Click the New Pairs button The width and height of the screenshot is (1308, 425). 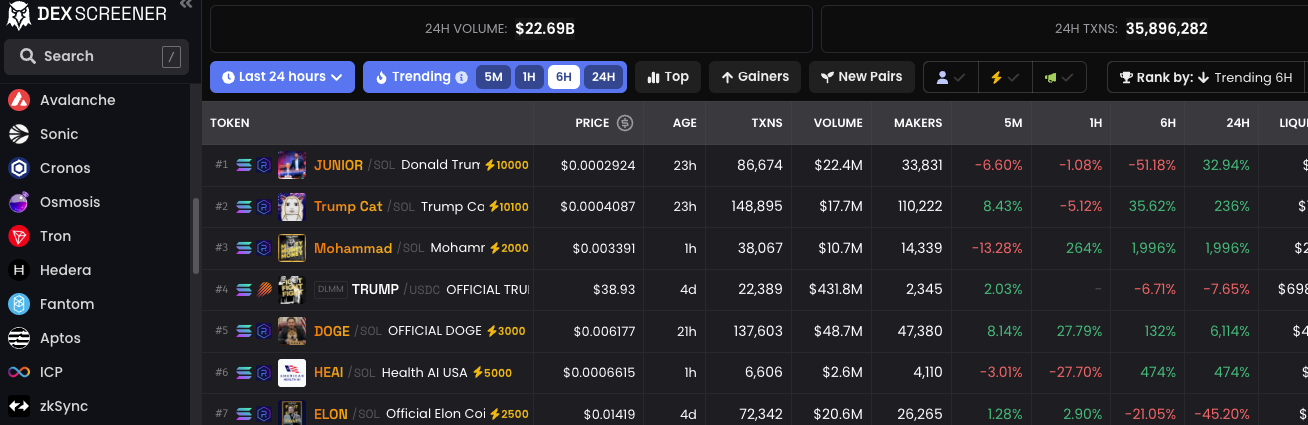(861, 77)
